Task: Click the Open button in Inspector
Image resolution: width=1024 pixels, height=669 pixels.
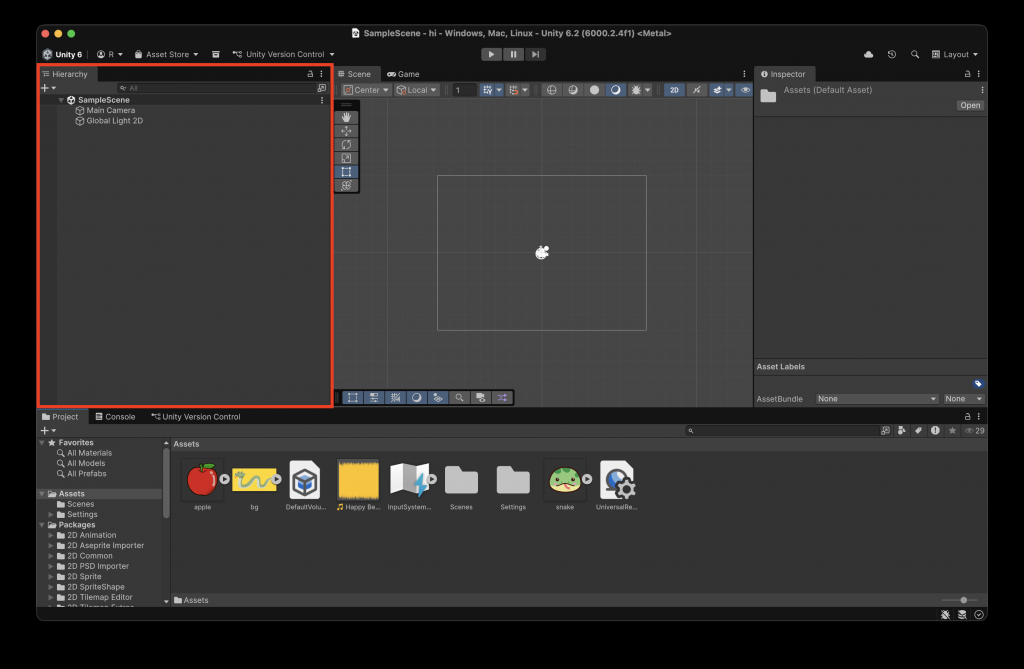Action: click(970, 105)
